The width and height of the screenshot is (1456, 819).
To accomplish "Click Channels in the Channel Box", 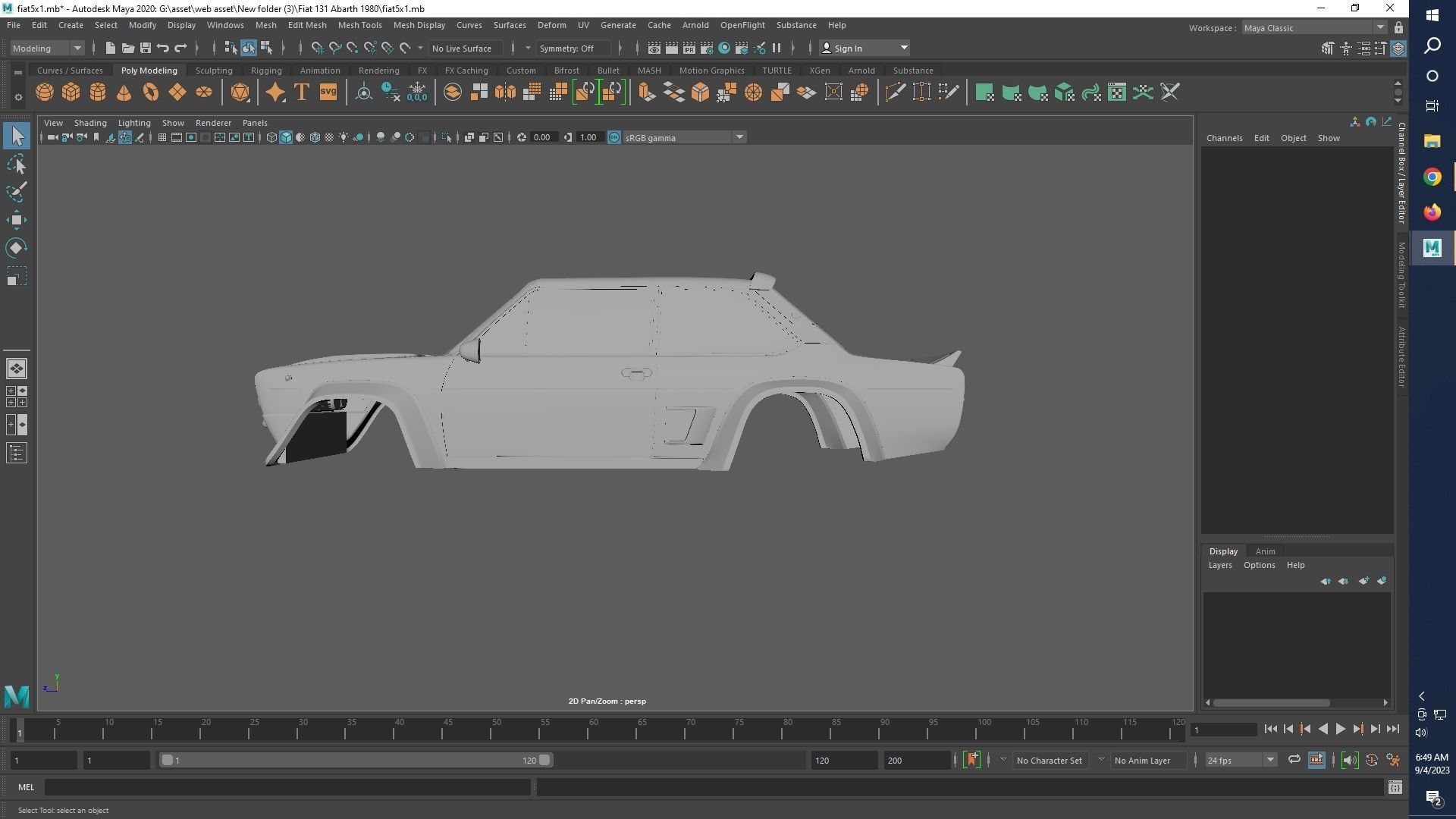I will (1224, 138).
